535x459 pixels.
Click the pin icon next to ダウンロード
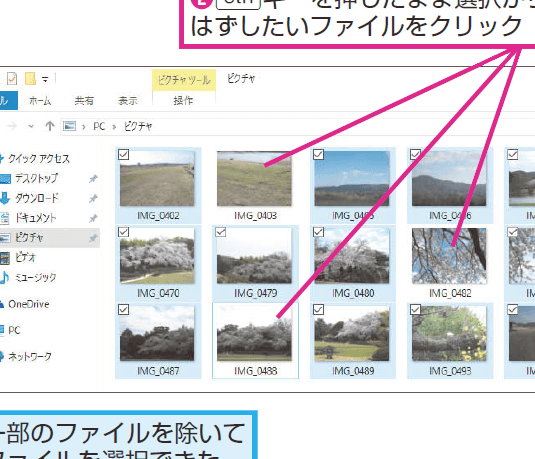pyautogui.click(x=93, y=199)
